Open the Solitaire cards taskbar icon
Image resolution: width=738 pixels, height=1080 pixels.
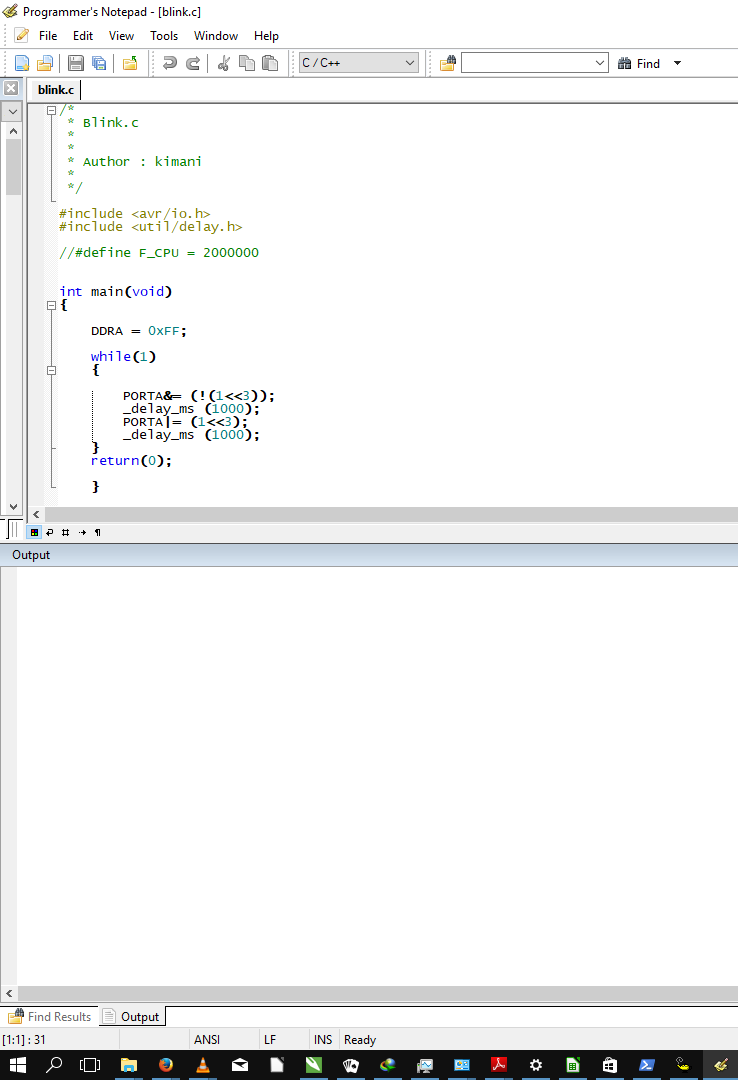click(351, 1065)
